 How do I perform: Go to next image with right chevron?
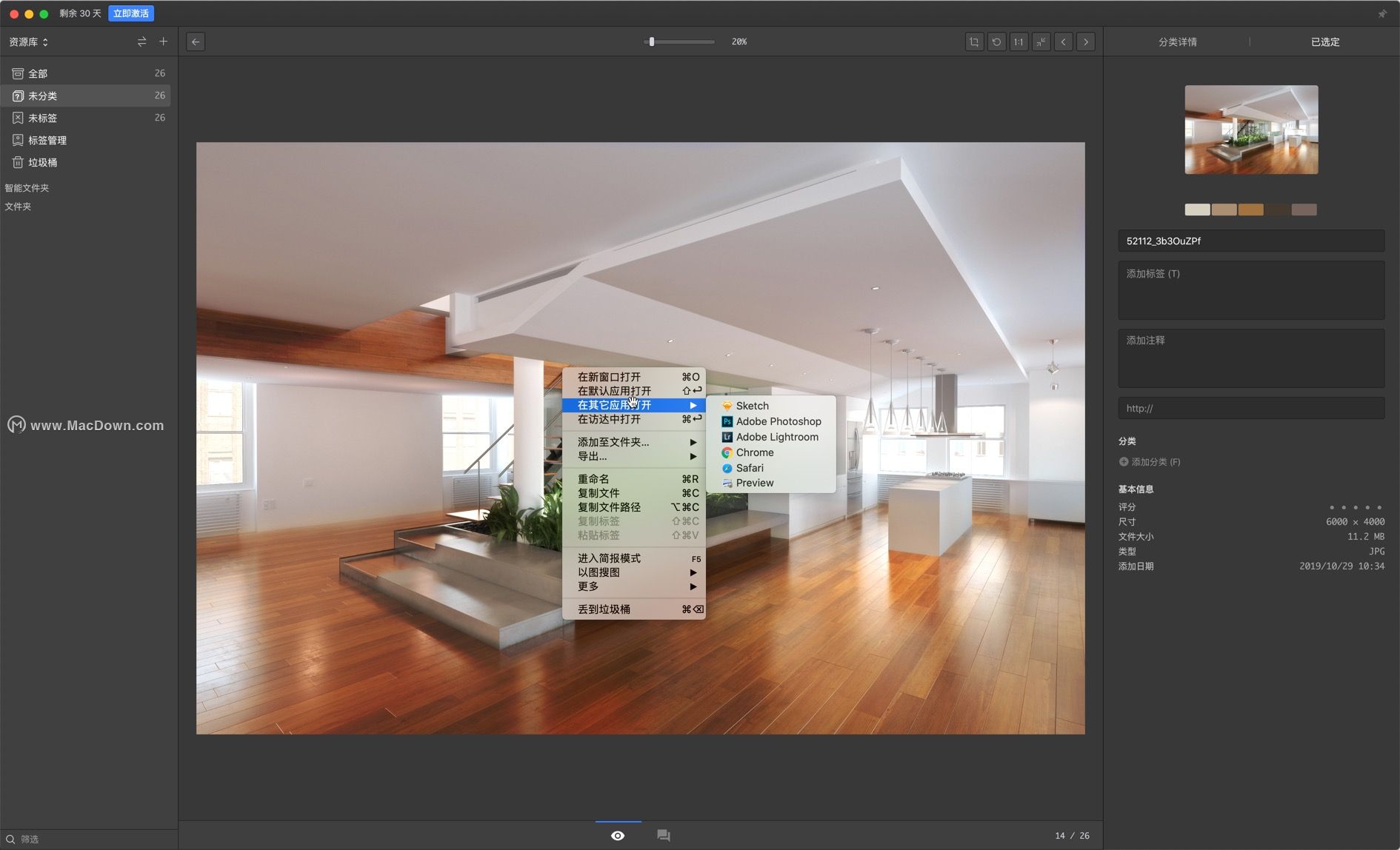[1086, 42]
